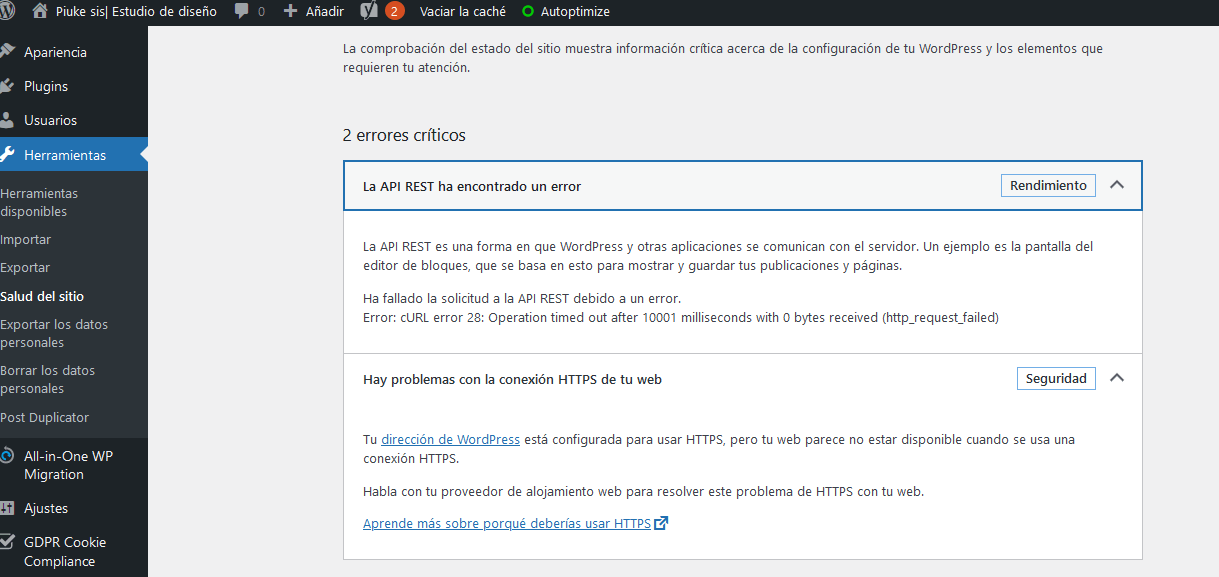The height and width of the screenshot is (577, 1219).
Task: Click the Rendimiento badge
Action: (x=1048, y=185)
